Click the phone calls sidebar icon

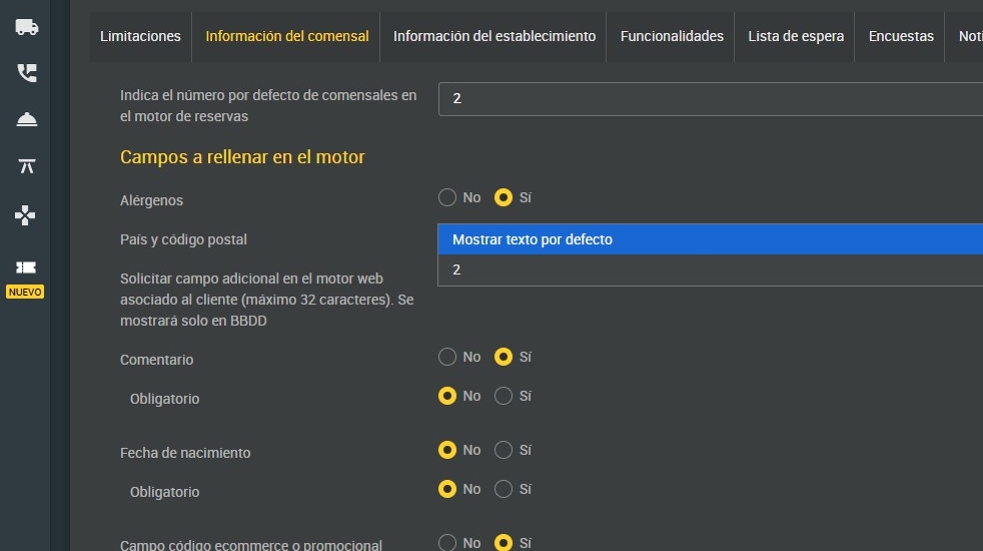click(27, 73)
